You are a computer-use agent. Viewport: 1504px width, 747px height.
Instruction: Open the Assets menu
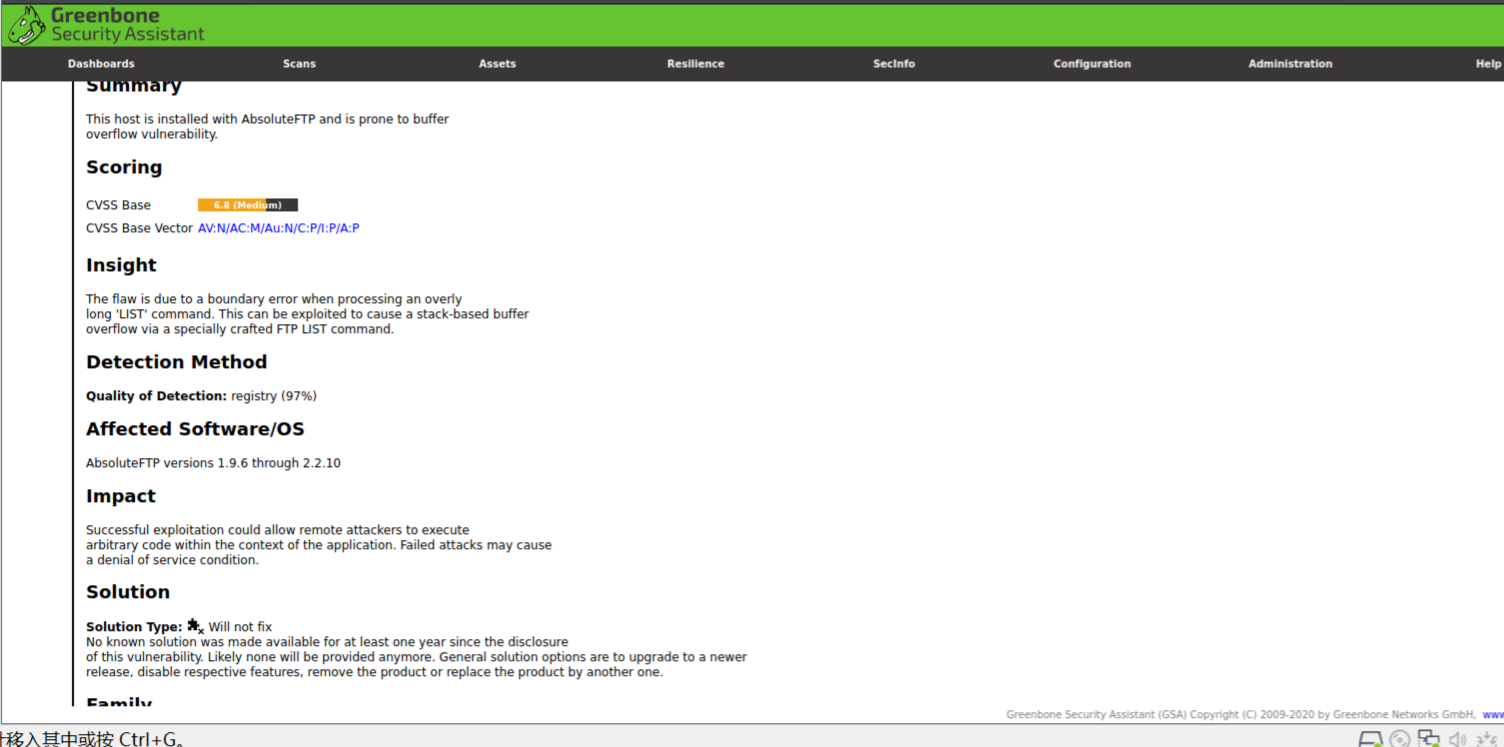tap(497, 64)
